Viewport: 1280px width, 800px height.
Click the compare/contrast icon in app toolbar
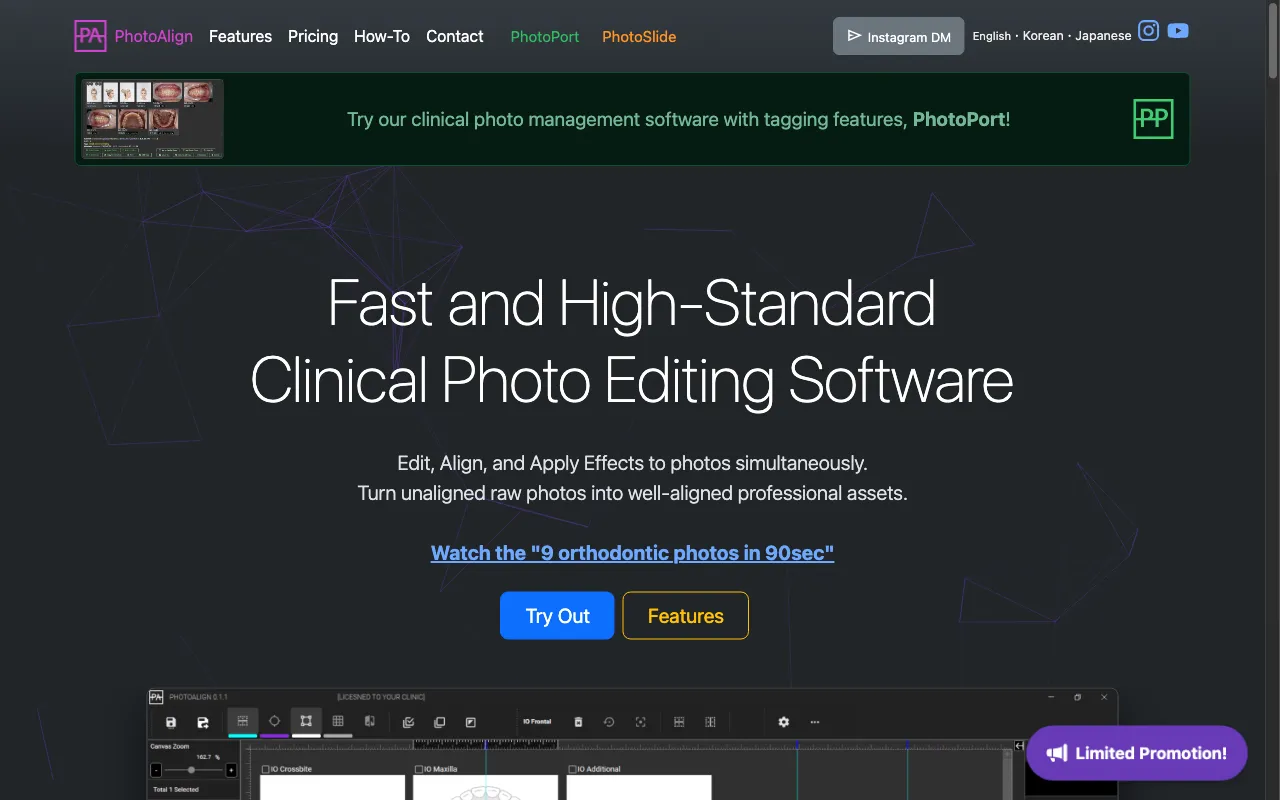[370, 721]
